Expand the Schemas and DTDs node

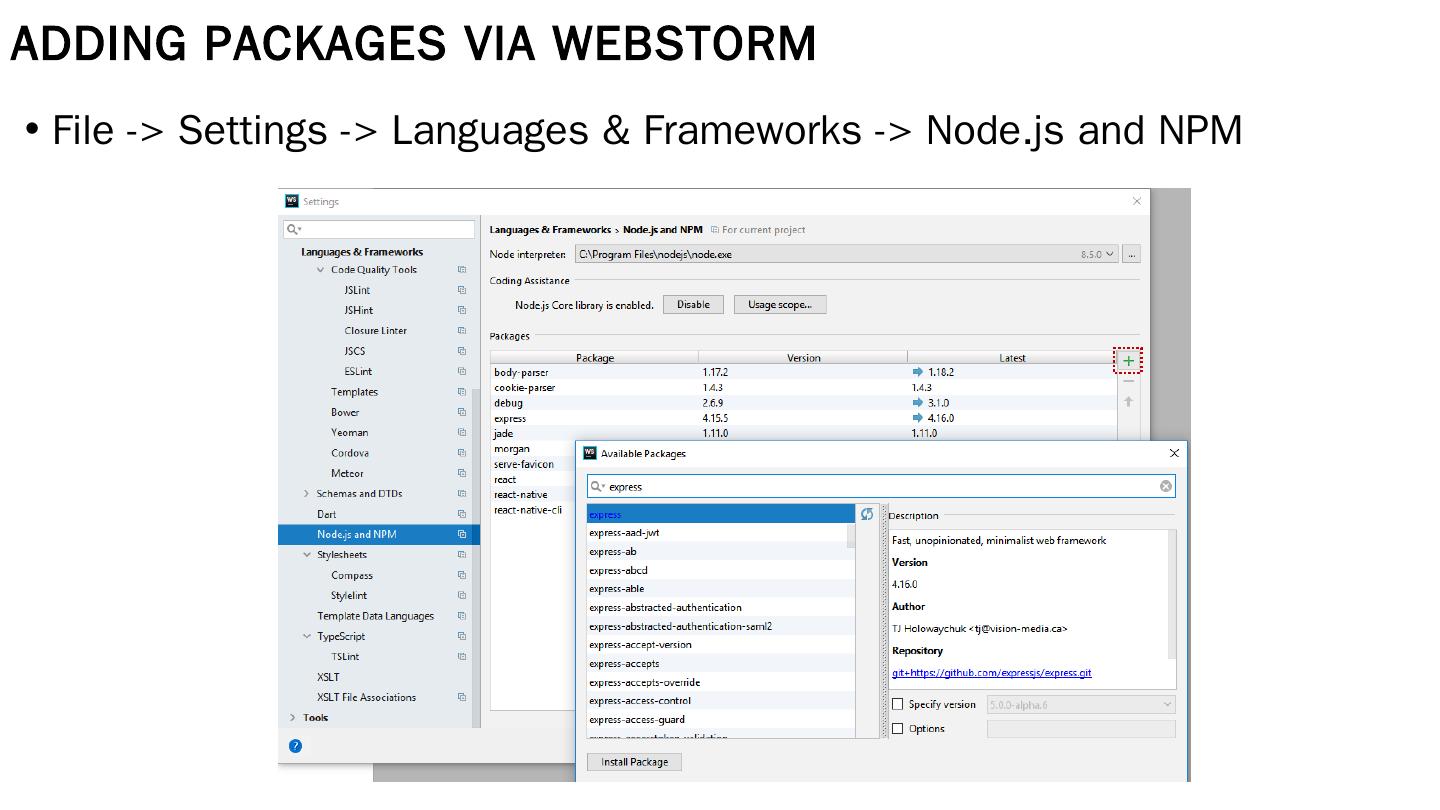pyautogui.click(x=307, y=494)
